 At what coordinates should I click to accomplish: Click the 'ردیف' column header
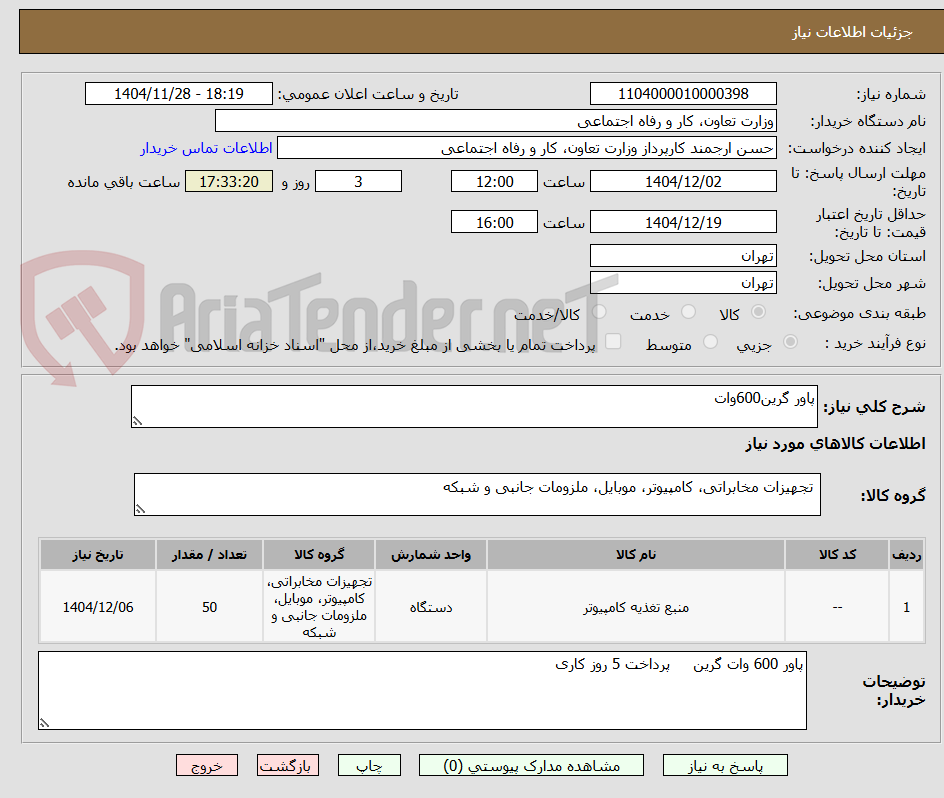pyautogui.click(x=907, y=555)
